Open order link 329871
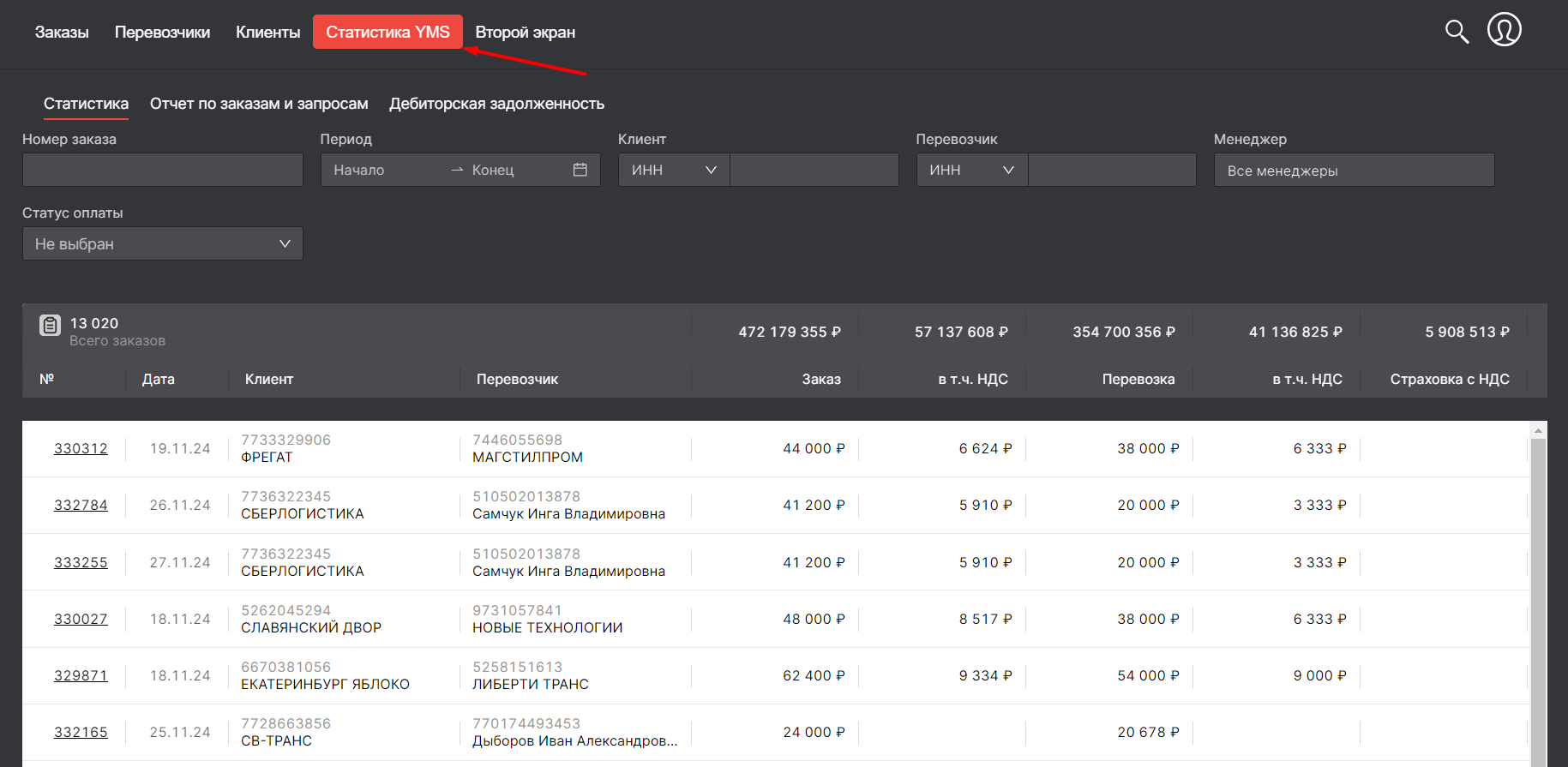This screenshot has height=767, width=1568. click(x=81, y=675)
